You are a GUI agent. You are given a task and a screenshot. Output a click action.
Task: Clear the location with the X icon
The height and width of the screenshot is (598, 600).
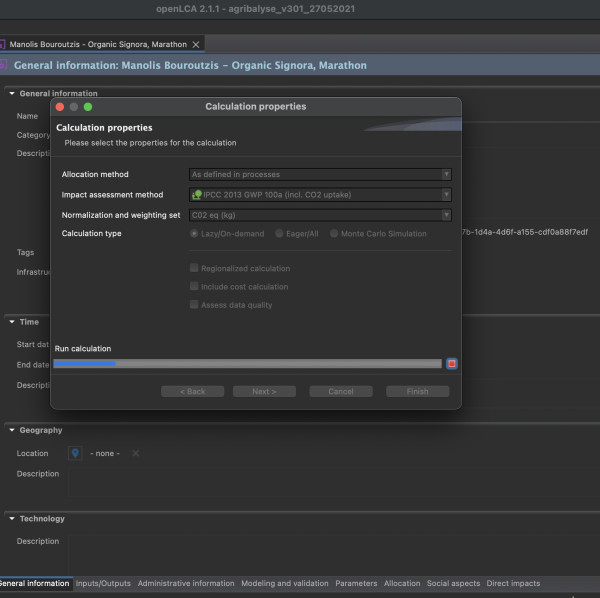click(x=135, y=453)
